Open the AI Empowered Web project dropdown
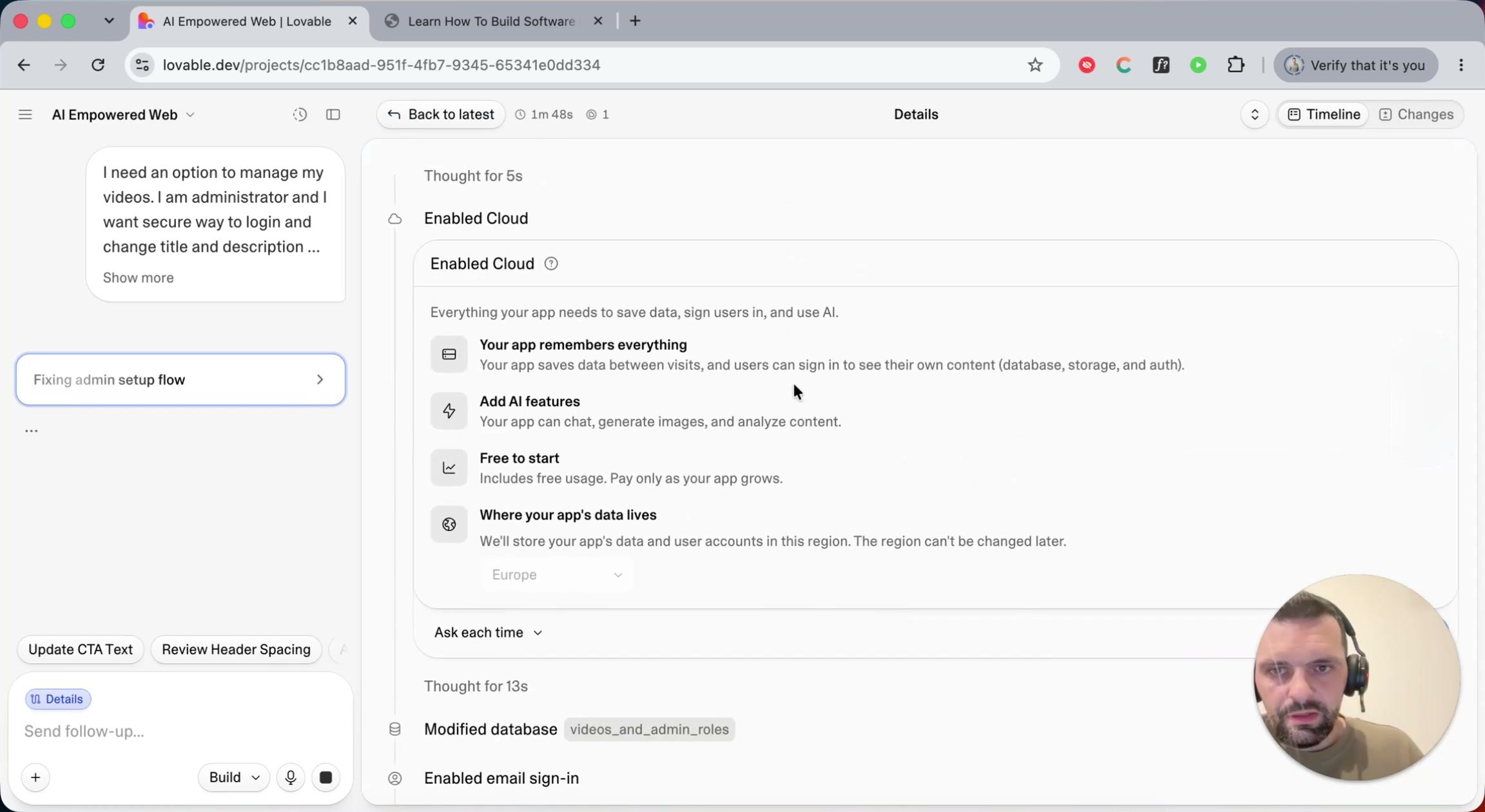 (x=123, y=115)
